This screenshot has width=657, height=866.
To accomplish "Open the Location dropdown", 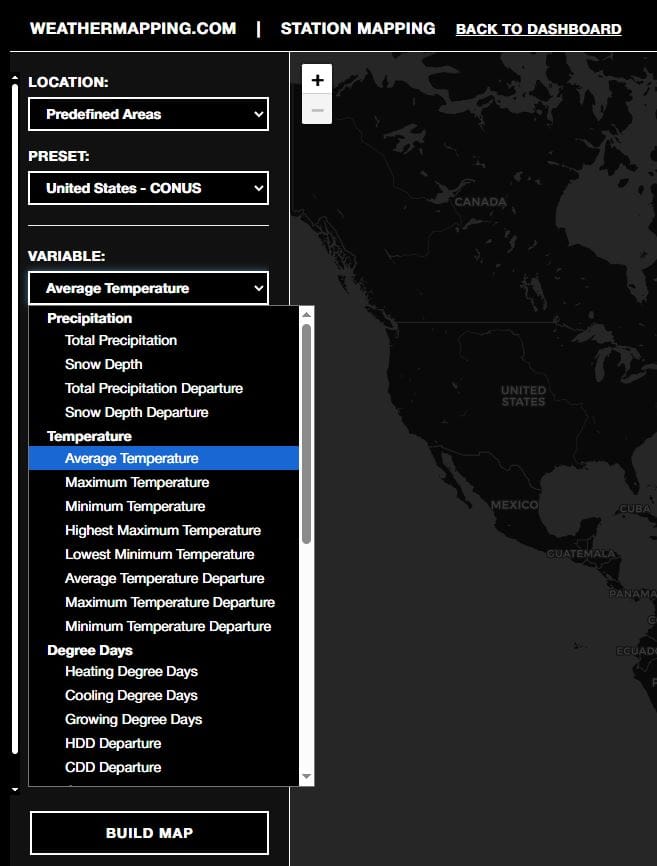I will [x=148, y=114].
